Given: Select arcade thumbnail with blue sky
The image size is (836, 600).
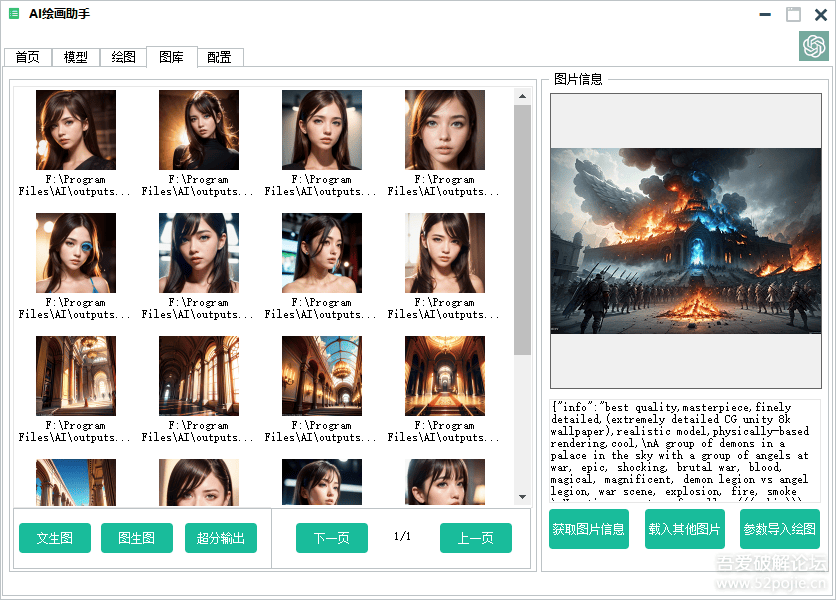Looking at the screenshot, I should point(76,482).
